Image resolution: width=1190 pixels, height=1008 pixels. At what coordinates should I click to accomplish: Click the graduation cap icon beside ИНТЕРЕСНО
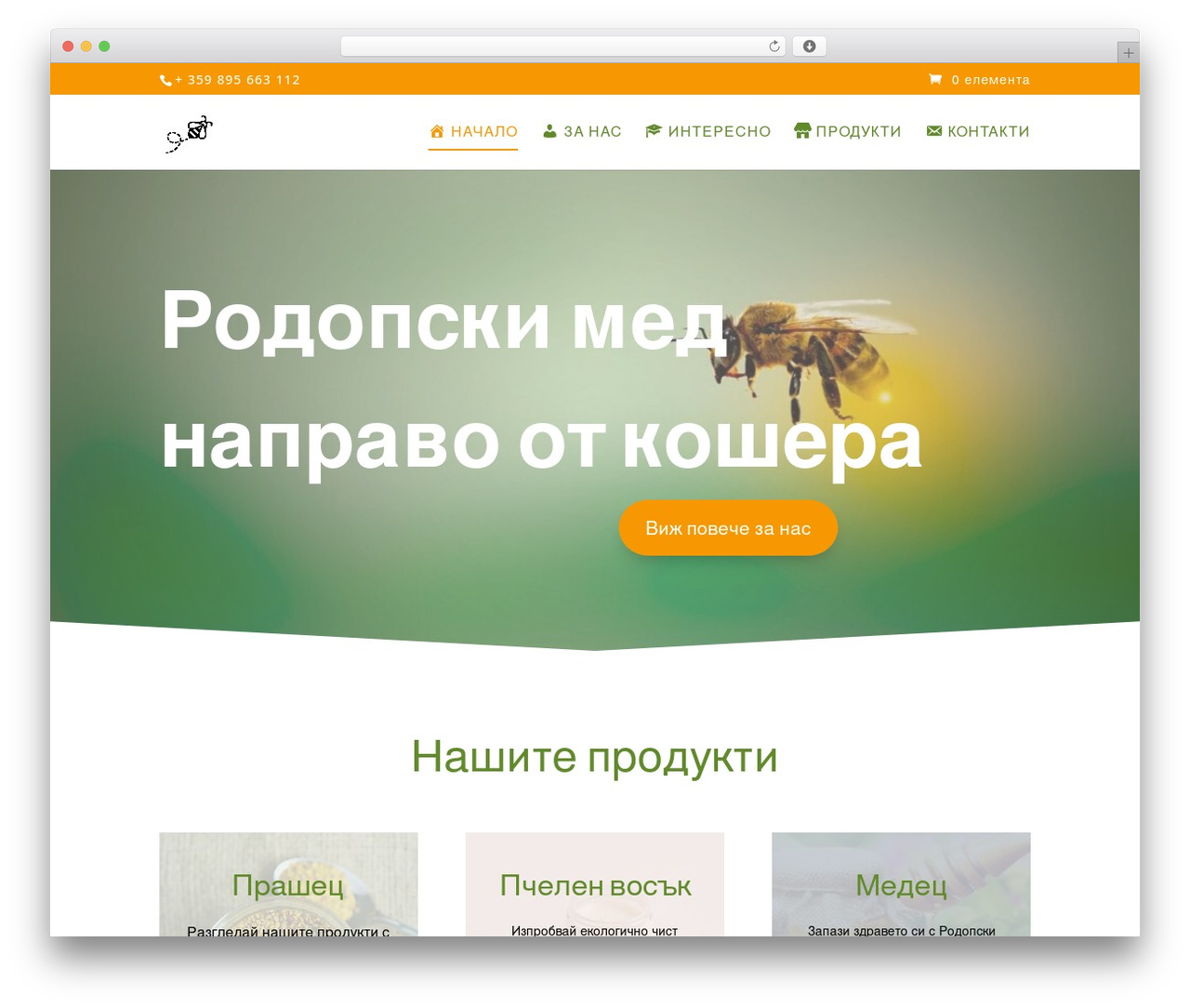(x=654, y=131)
